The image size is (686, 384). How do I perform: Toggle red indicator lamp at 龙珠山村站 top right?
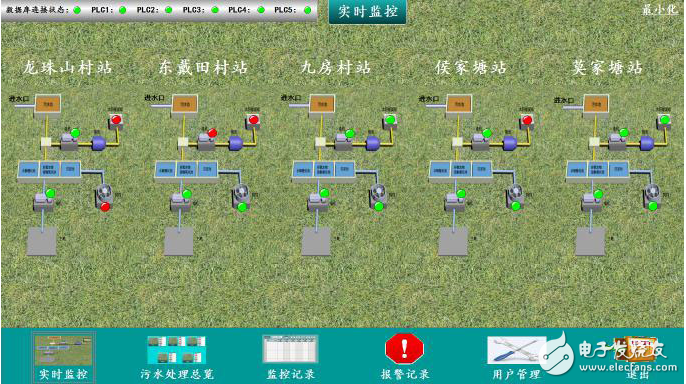[x=116, y=119]
